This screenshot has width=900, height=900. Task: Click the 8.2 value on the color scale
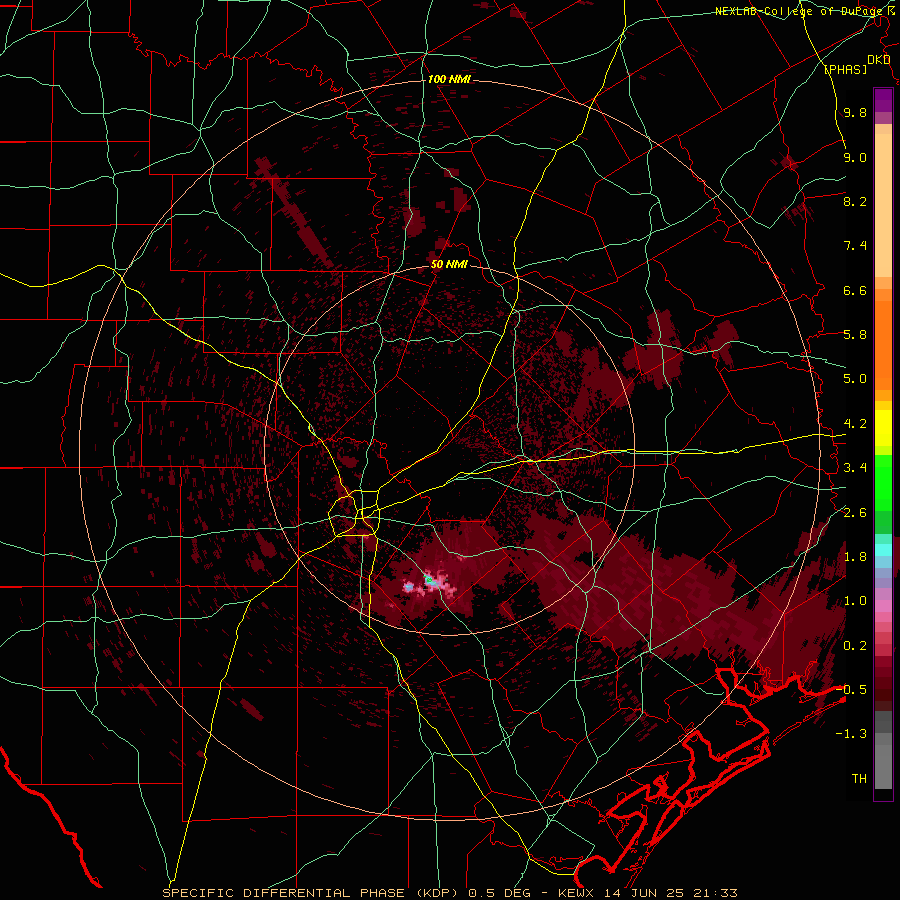pos(855,201)
